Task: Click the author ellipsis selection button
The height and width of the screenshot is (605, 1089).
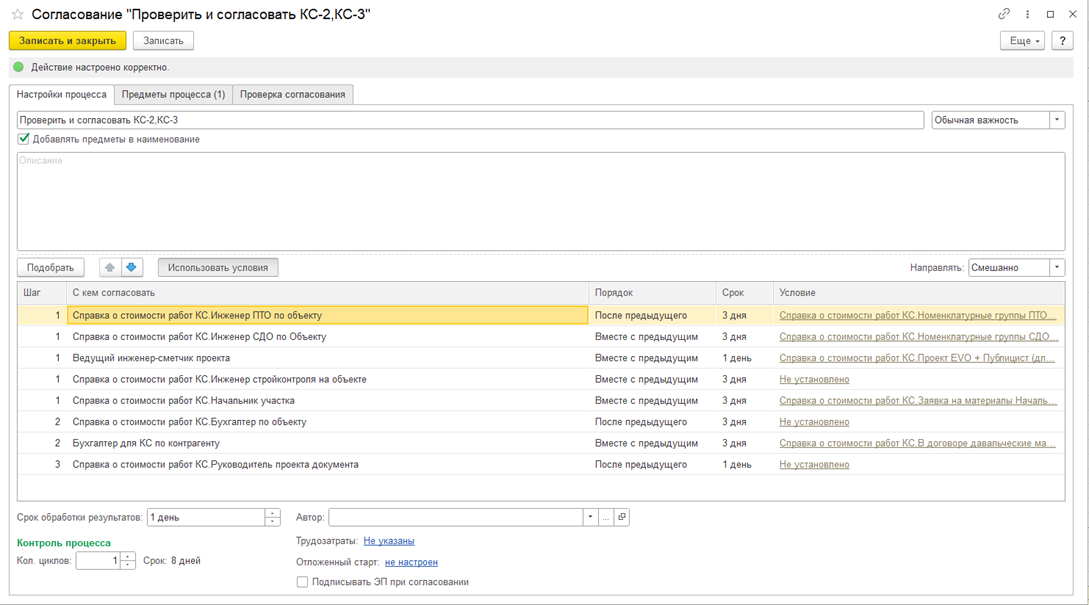Action: tap(606, 517)
